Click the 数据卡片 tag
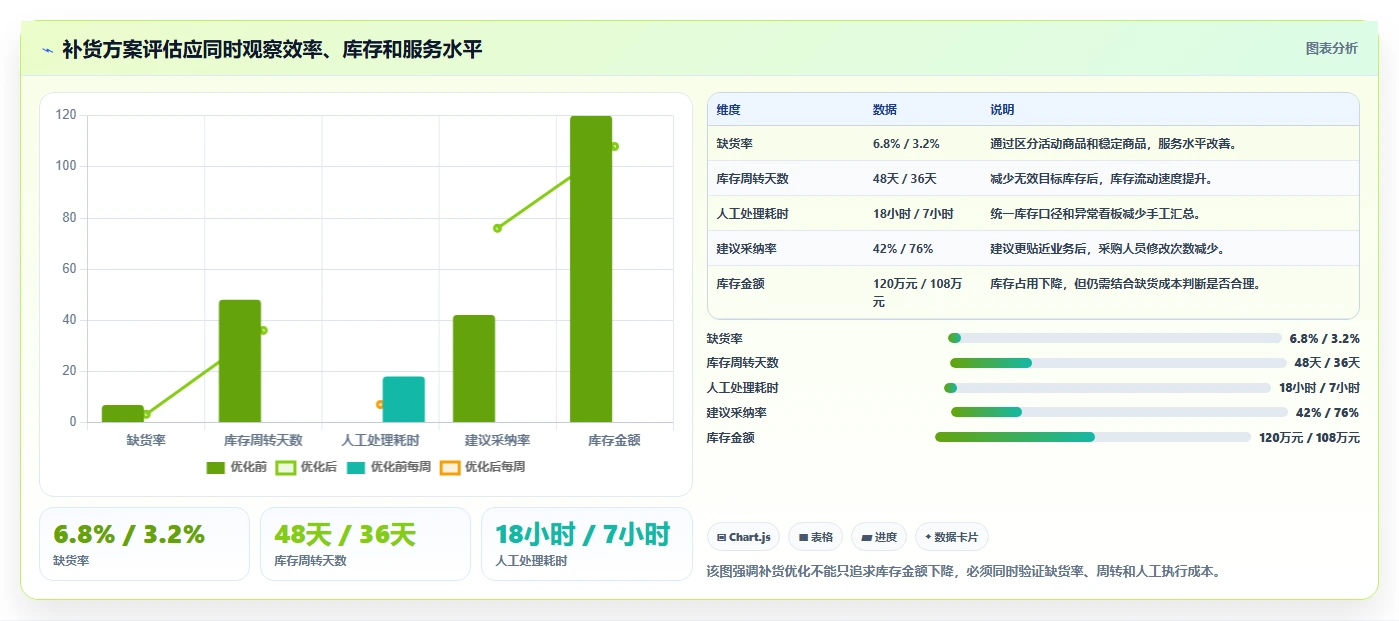Screen dimensions: 1399x621 [952, 537]
